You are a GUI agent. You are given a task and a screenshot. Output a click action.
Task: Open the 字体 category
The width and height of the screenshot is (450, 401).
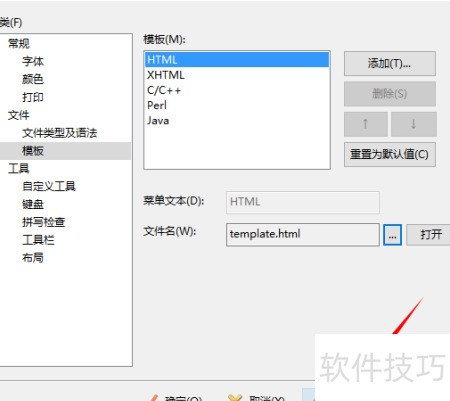coord(33,61)
